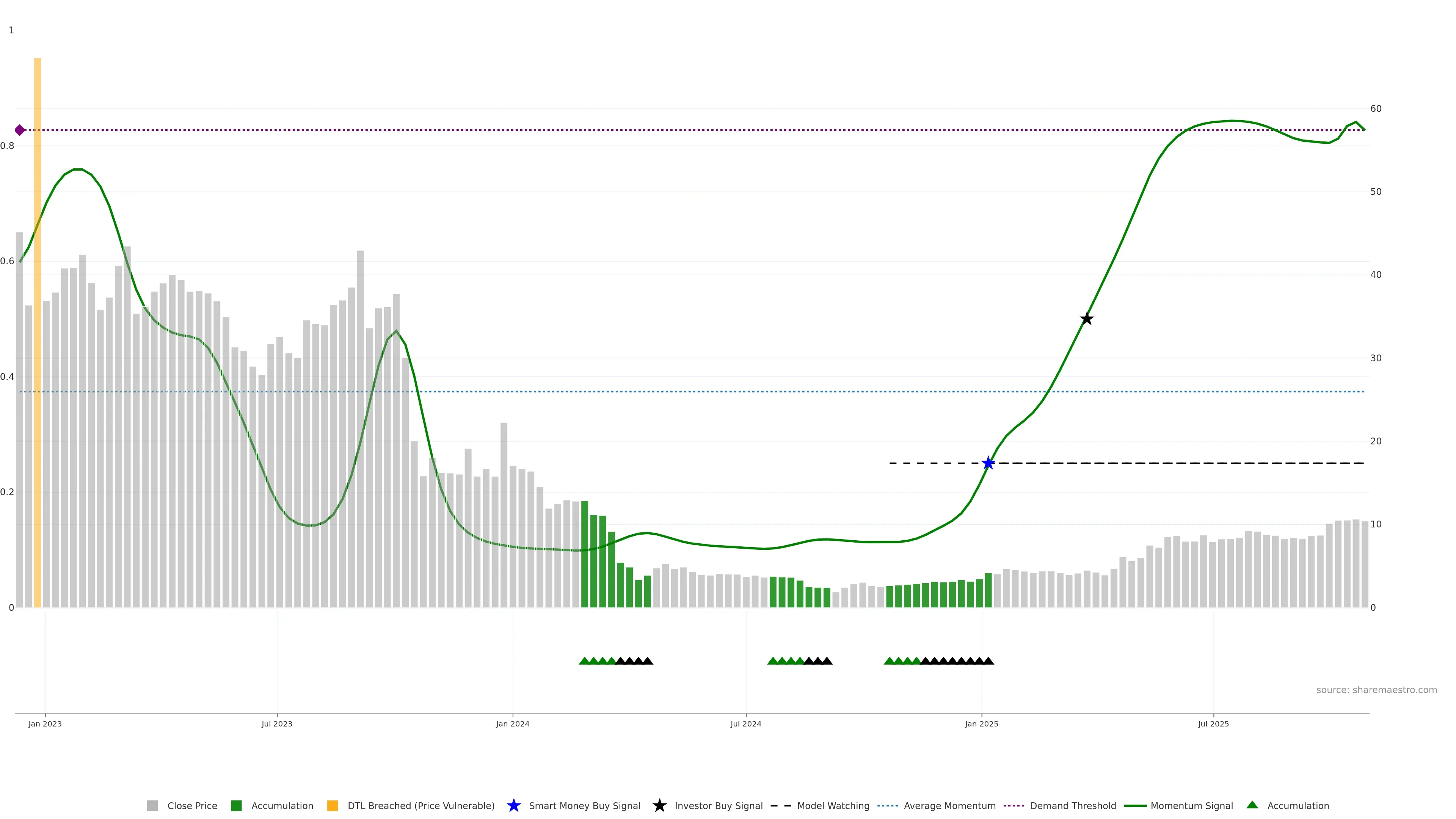Click the Smart Money Buy Signal legend label
Image resolution: width=1456 pixels, height=819 pixels.
point(584,805)
